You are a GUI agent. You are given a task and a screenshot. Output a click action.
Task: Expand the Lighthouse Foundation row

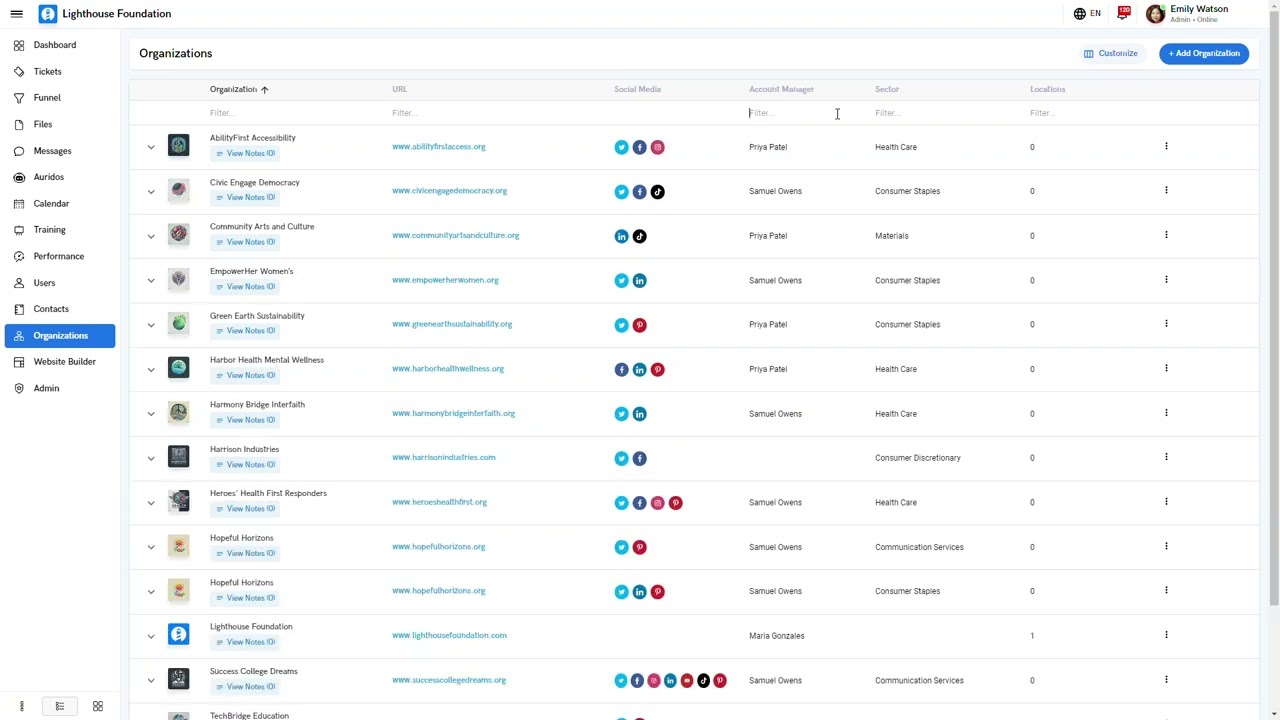coord(151,636)
